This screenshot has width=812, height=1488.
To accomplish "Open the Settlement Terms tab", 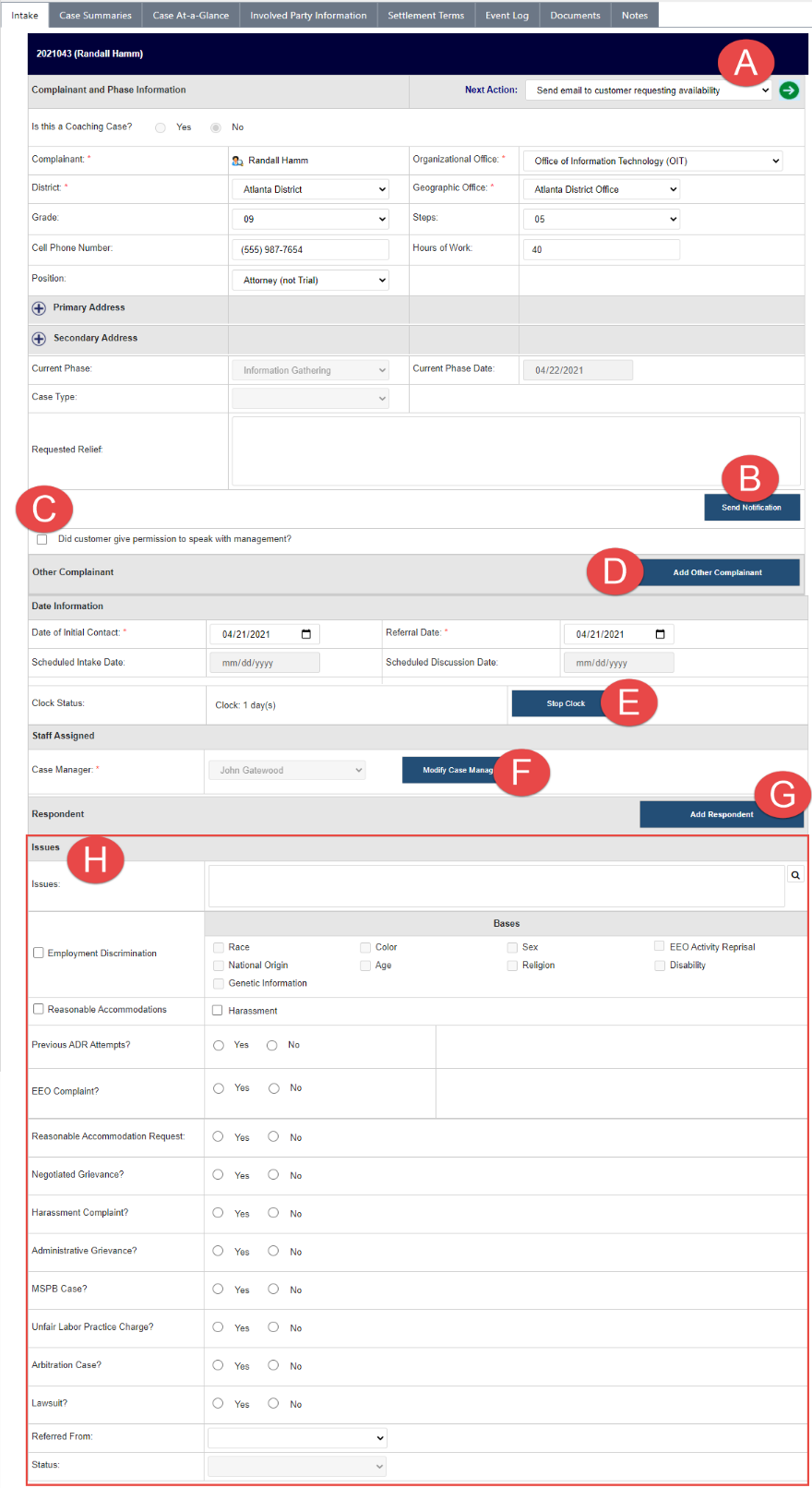I will [x=426, y=15].
